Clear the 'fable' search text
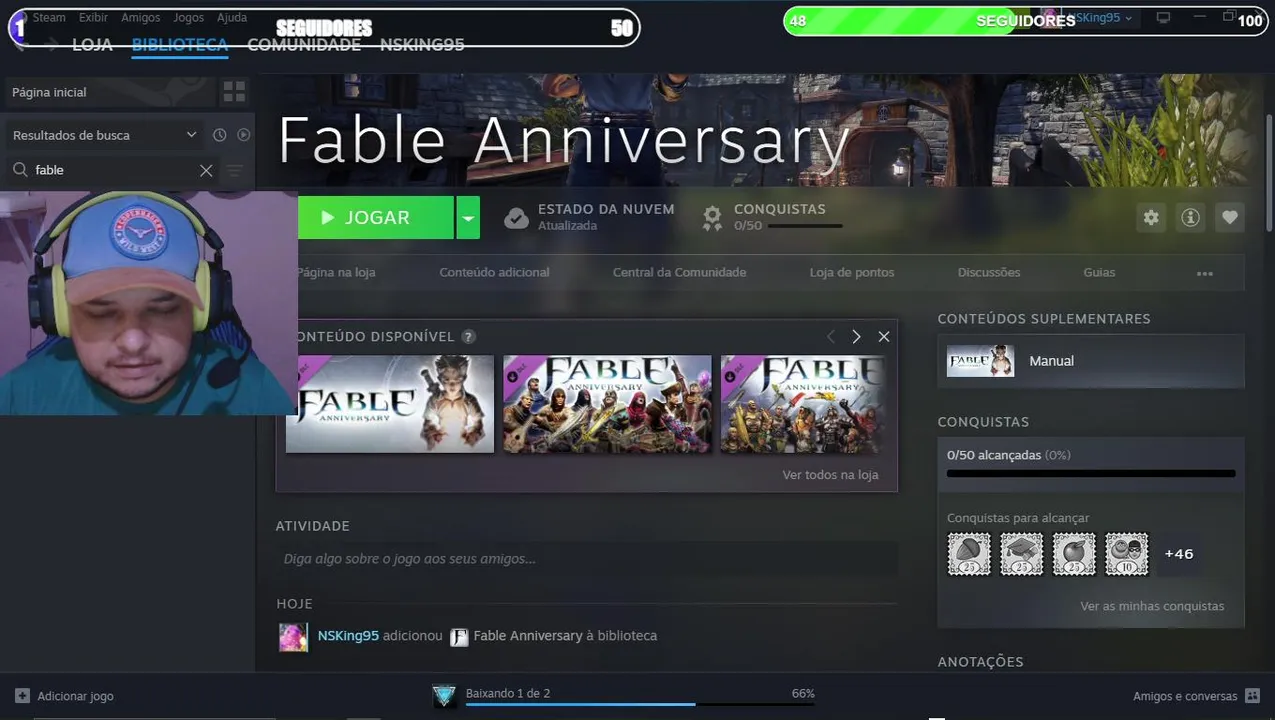 click(206, 170)
